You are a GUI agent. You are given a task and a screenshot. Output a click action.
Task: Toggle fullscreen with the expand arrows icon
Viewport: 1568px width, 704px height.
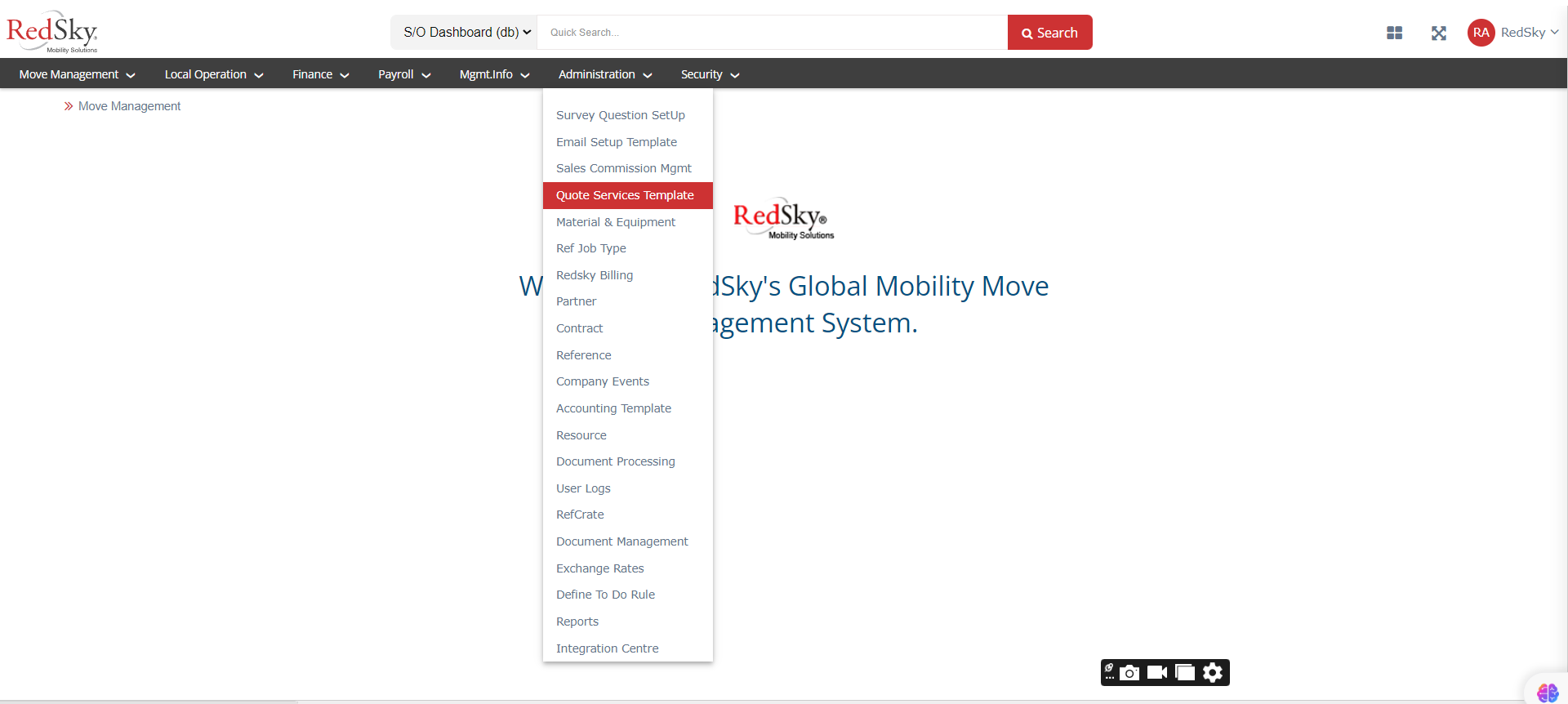click(1439, 33)
